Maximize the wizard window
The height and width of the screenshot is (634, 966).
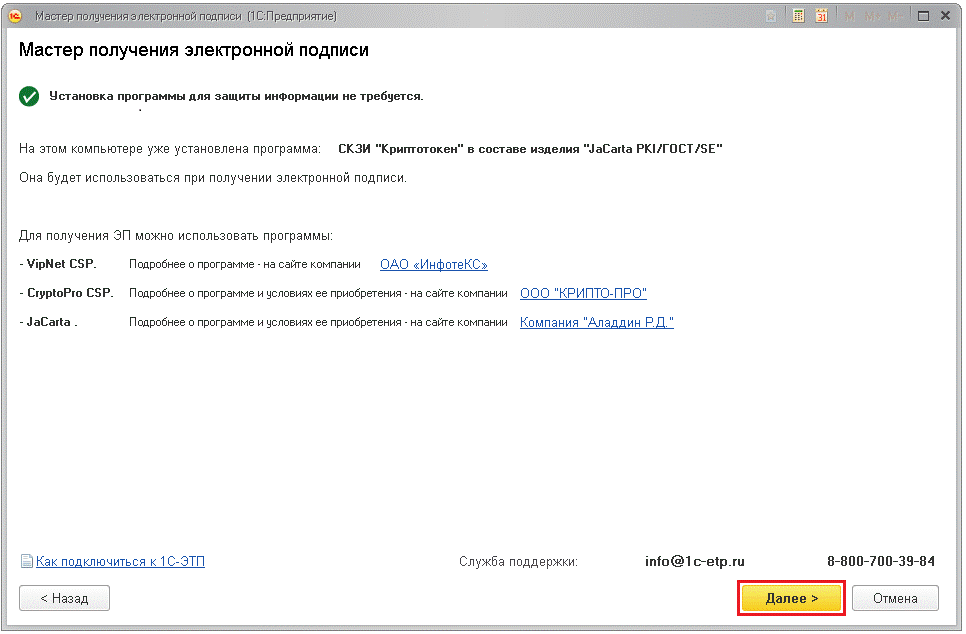click(x=923, y=16)
